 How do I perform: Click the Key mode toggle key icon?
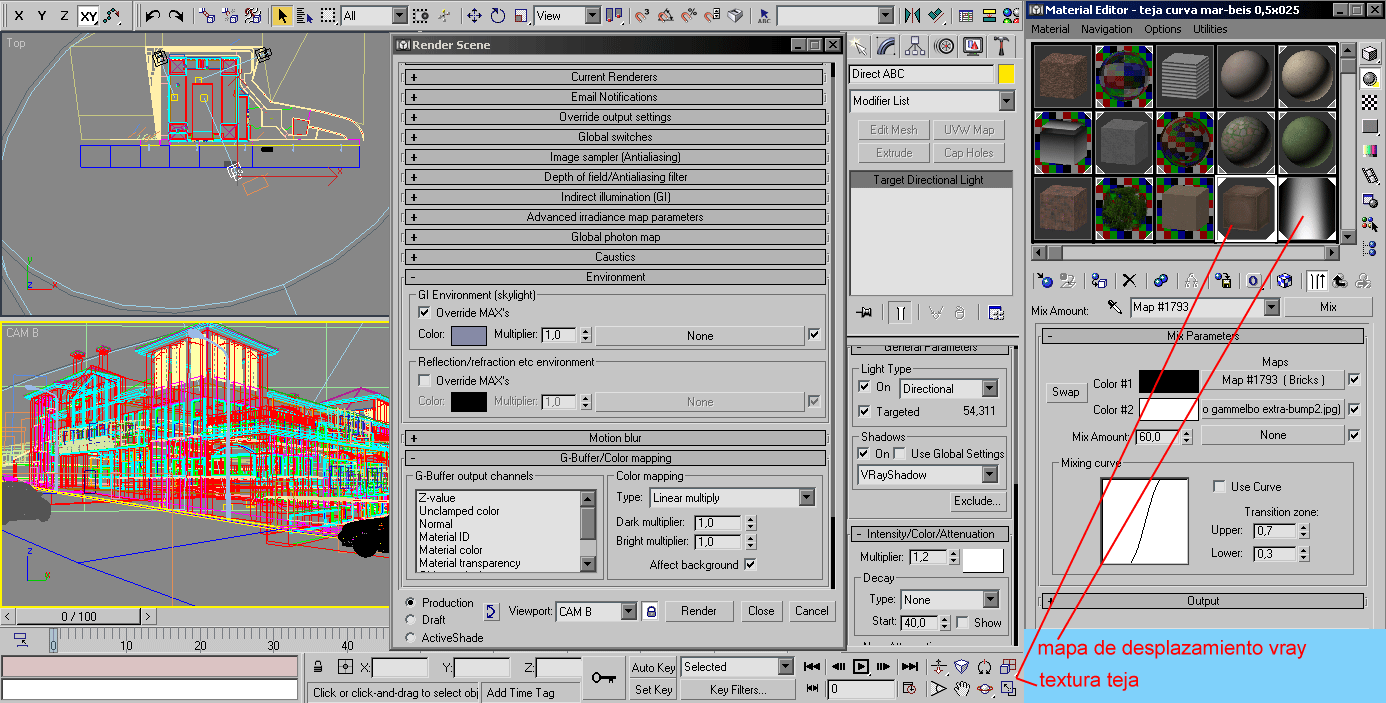point(603,678)
